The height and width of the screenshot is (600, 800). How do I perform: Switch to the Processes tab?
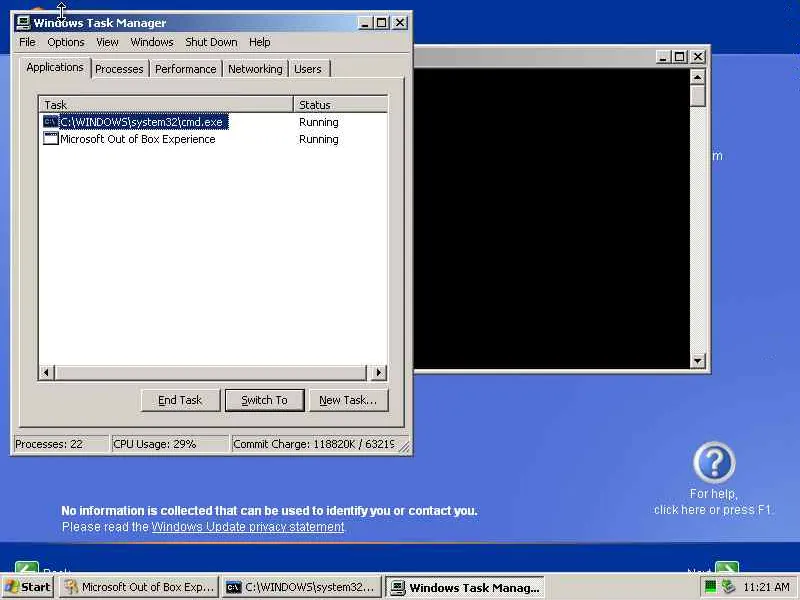pos(119,69)
